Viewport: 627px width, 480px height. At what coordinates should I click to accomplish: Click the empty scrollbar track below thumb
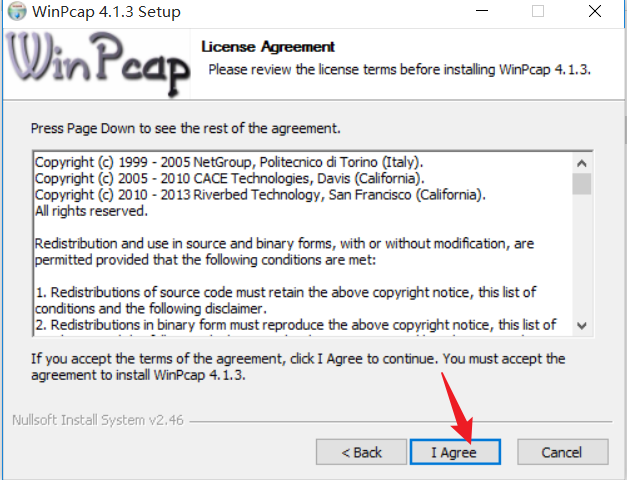pos(582,255)
